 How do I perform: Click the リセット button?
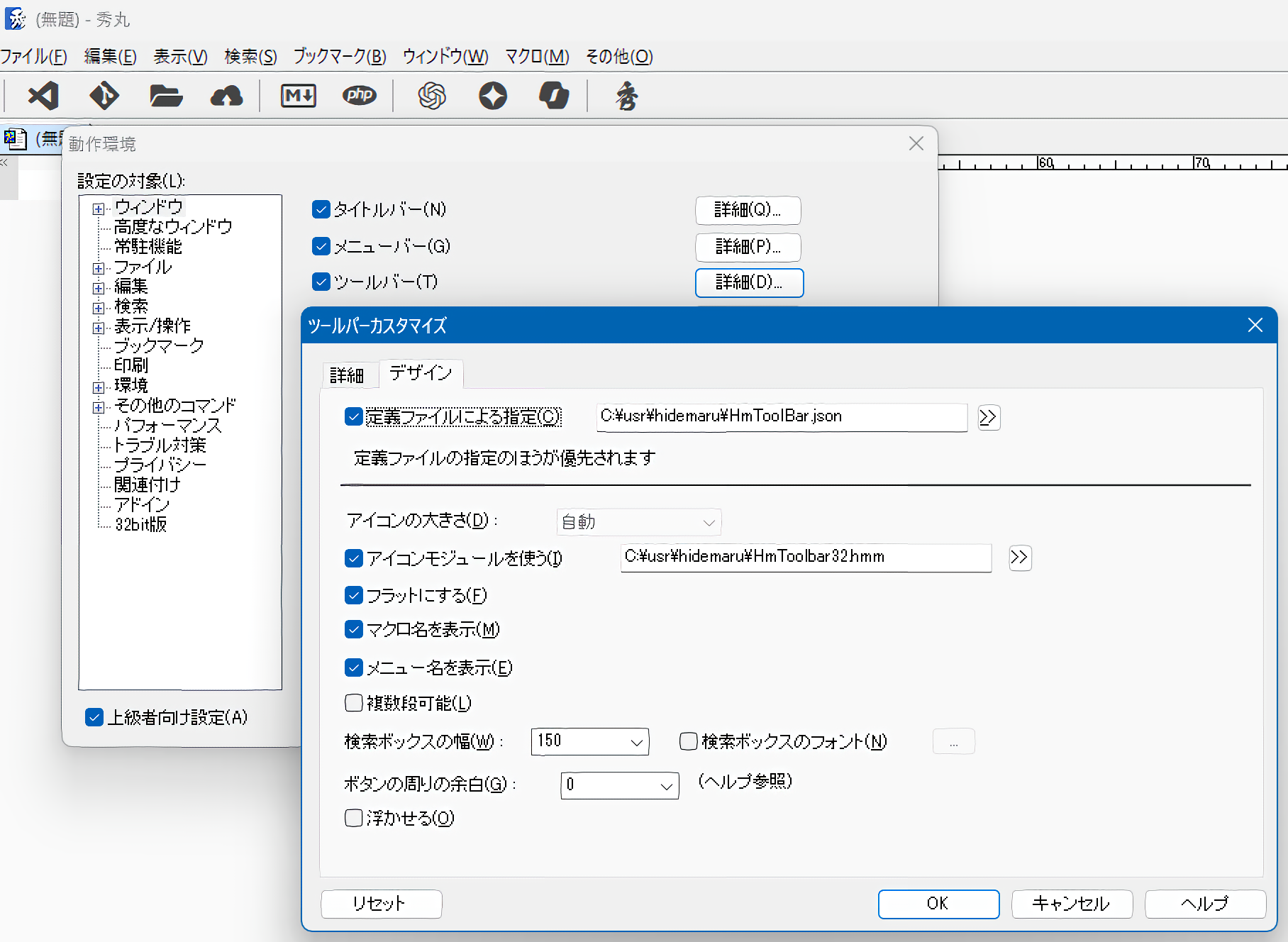pos(381,904)
